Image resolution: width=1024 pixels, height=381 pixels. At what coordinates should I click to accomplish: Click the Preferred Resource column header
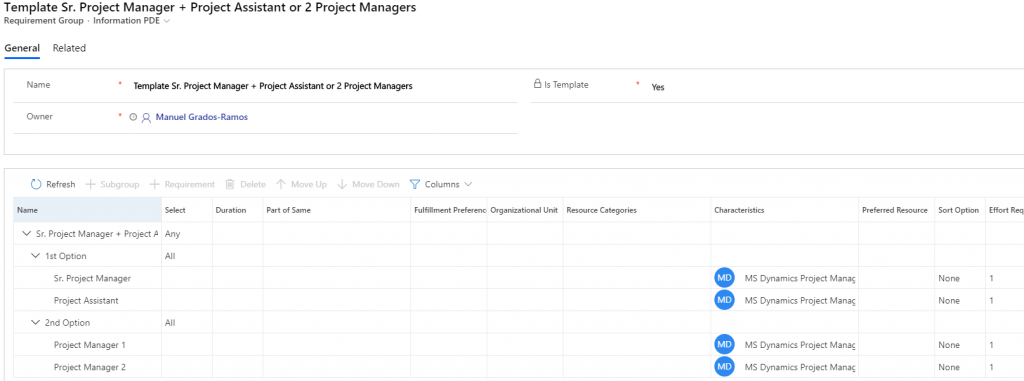tap(896, 210)
